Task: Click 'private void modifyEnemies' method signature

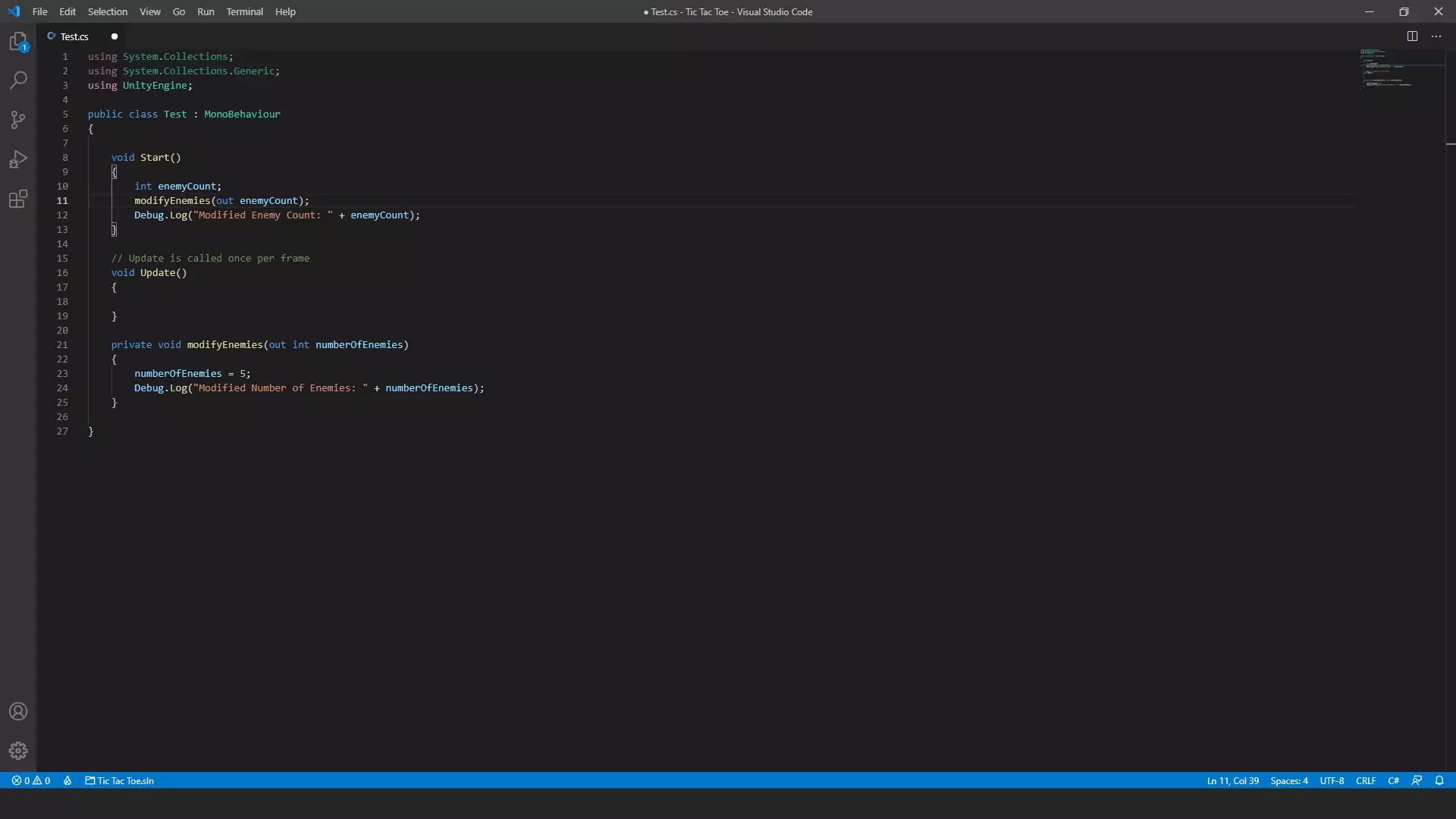Action: [x=260, y=345]
